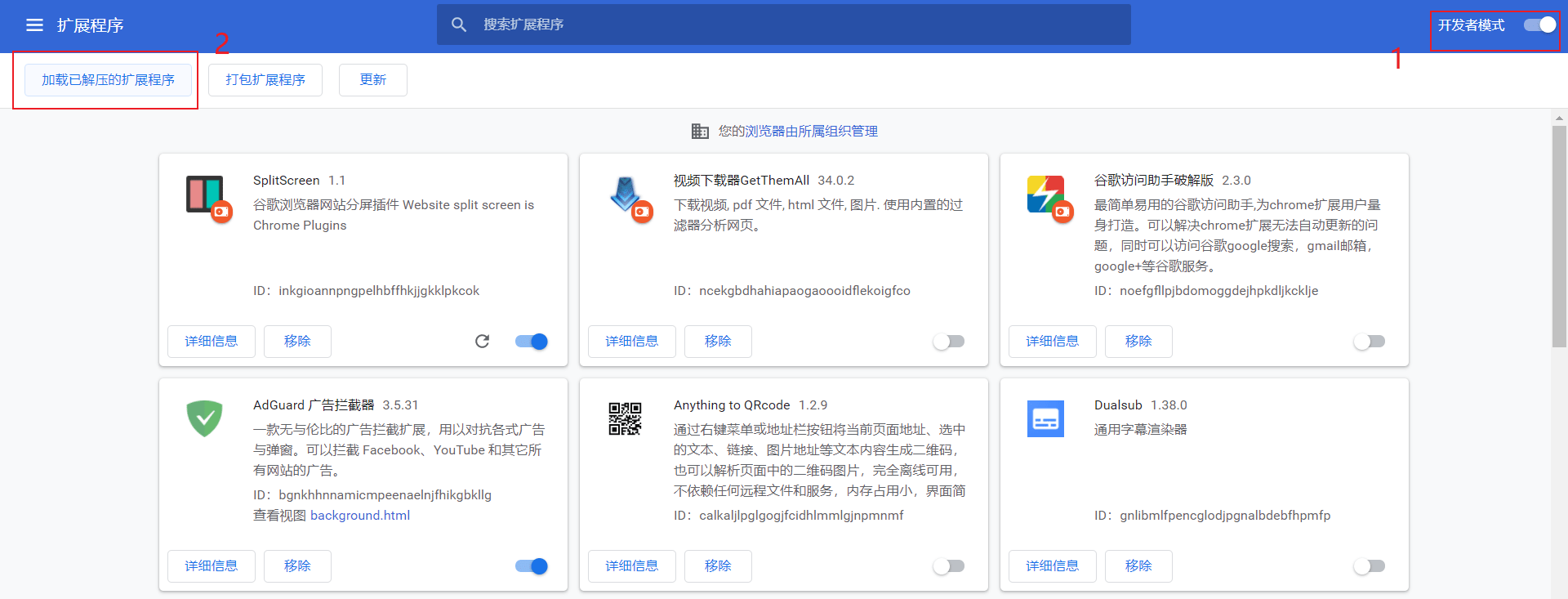This screenshot has width=1568, height=599.
Task: Enable the GetThemAll extension toggle
Action: coord(949,342)
